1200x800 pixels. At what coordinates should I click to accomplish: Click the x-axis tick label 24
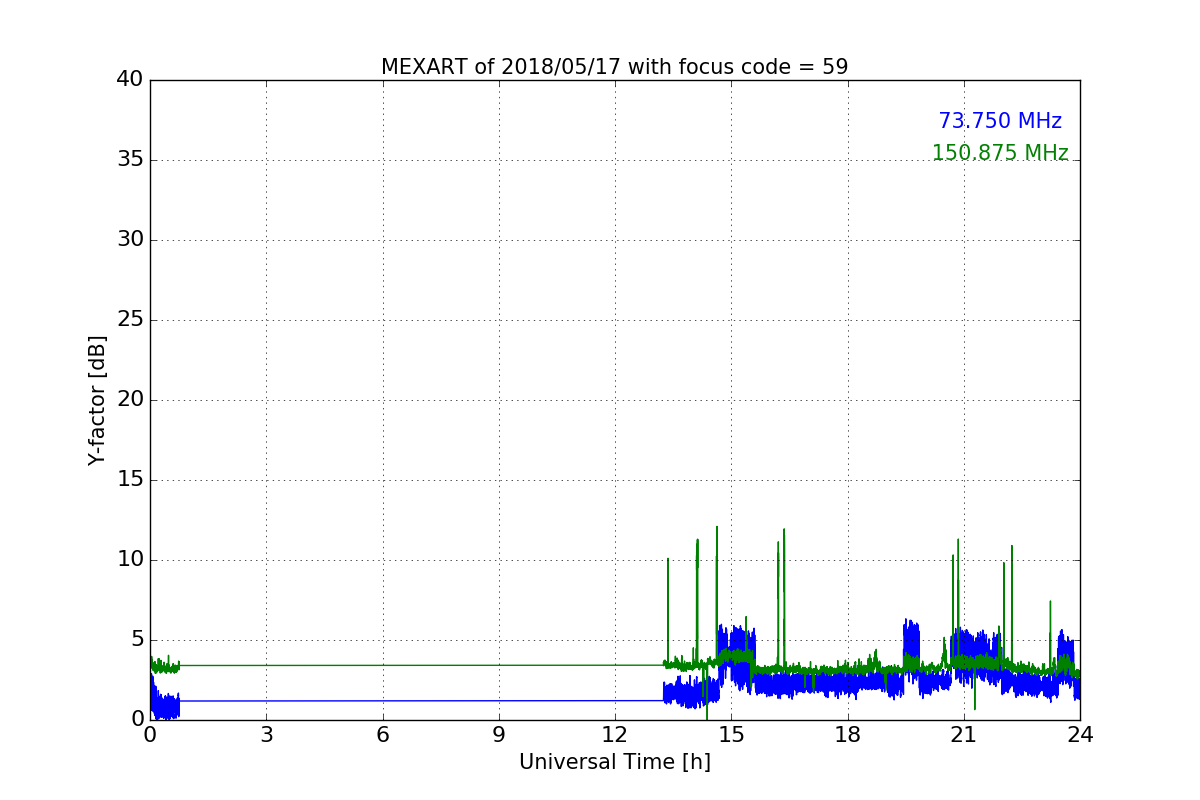click(1080, 735)
